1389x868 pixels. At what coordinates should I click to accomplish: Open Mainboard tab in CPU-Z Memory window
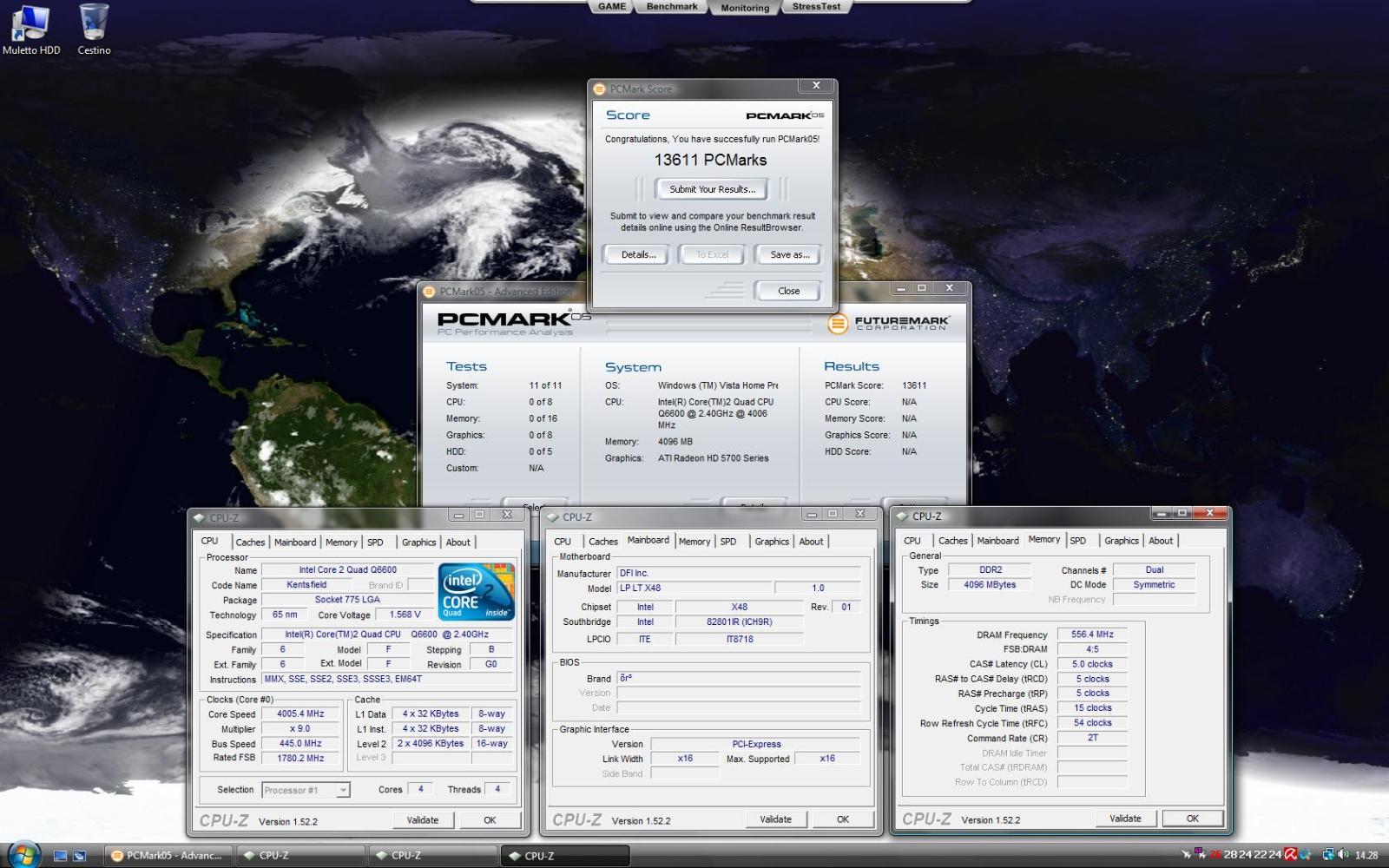[x=997, y=541]
